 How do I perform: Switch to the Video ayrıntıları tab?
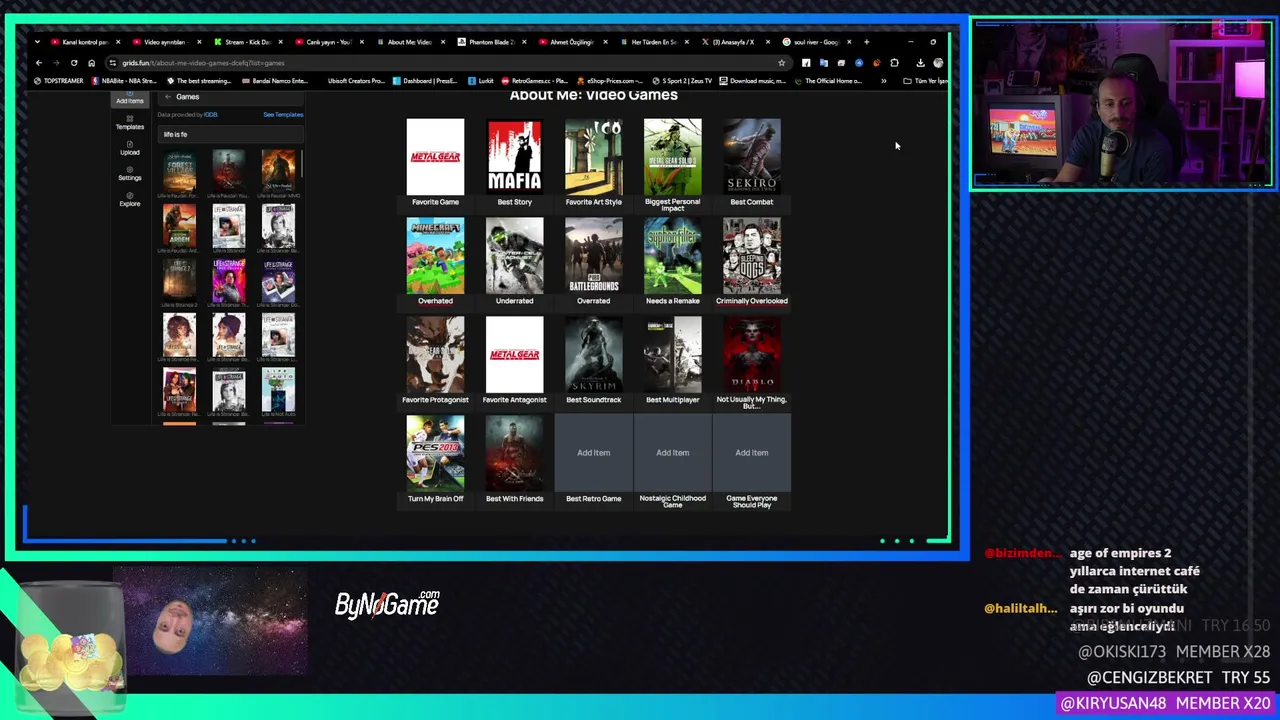166,42
